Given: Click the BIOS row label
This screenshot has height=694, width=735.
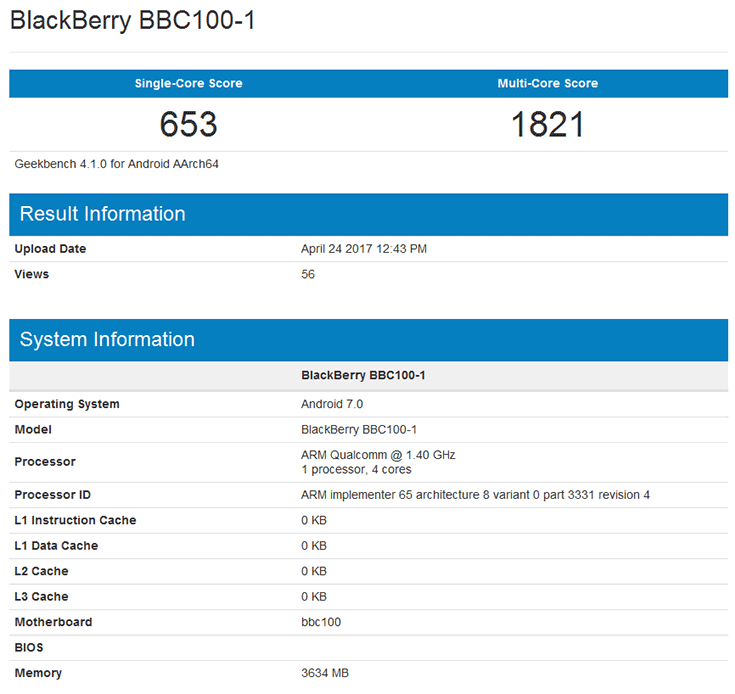Looking at the screenshot, I should tap(29, 648).
